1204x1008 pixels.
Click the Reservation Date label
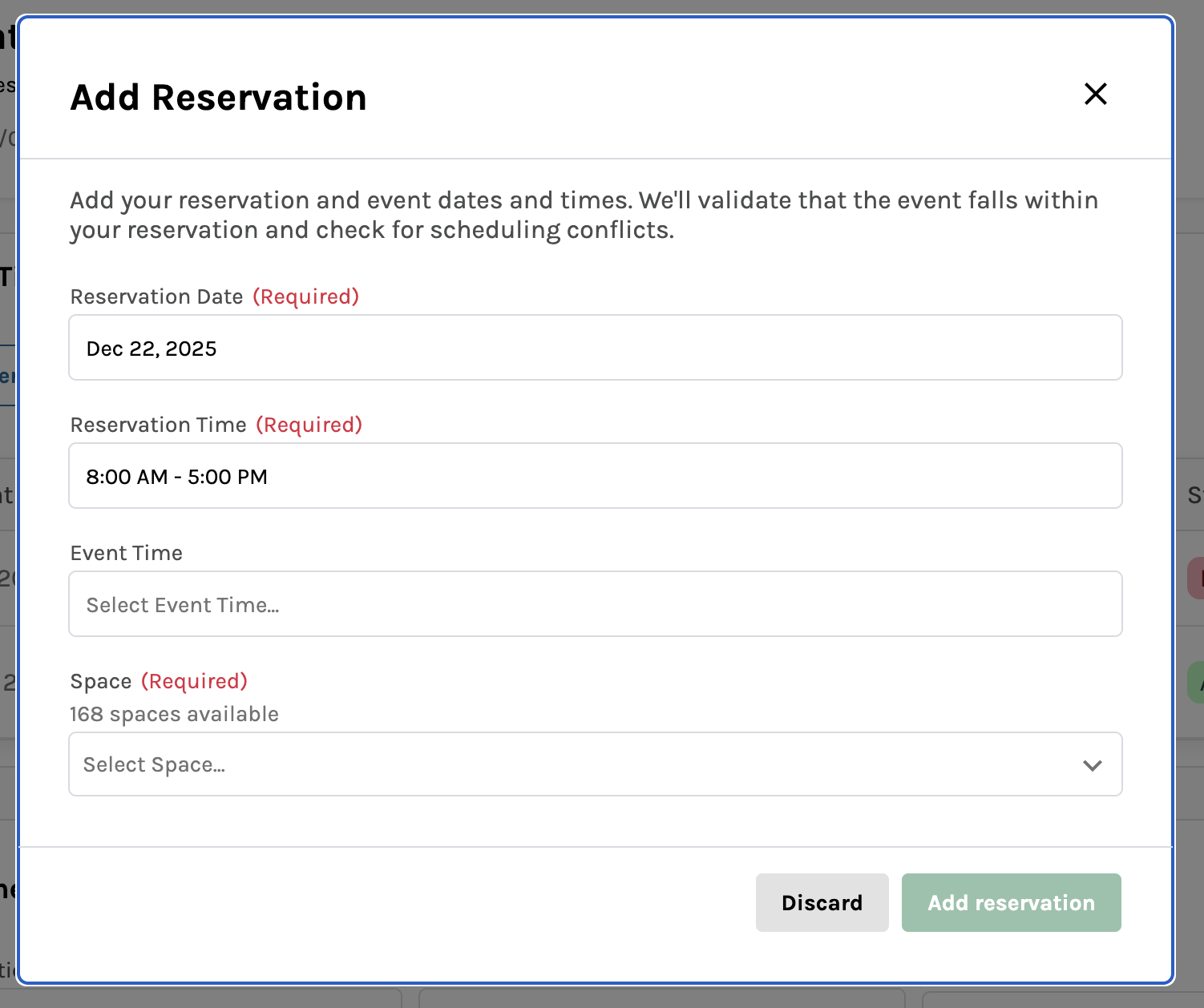tap(156, 297)
